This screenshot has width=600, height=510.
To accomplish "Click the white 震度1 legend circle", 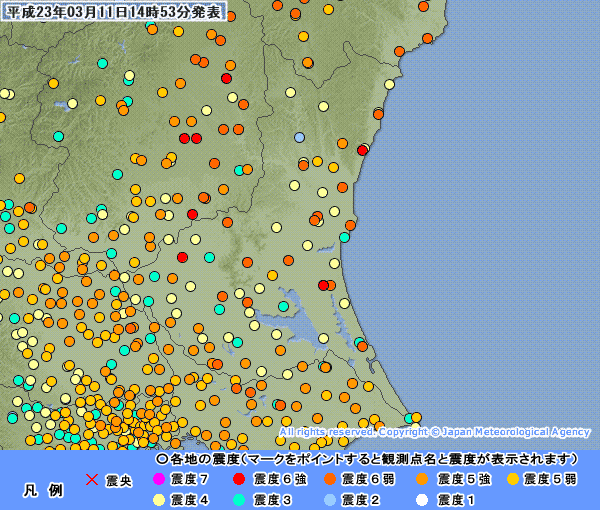I will click(x=422, y=499).
